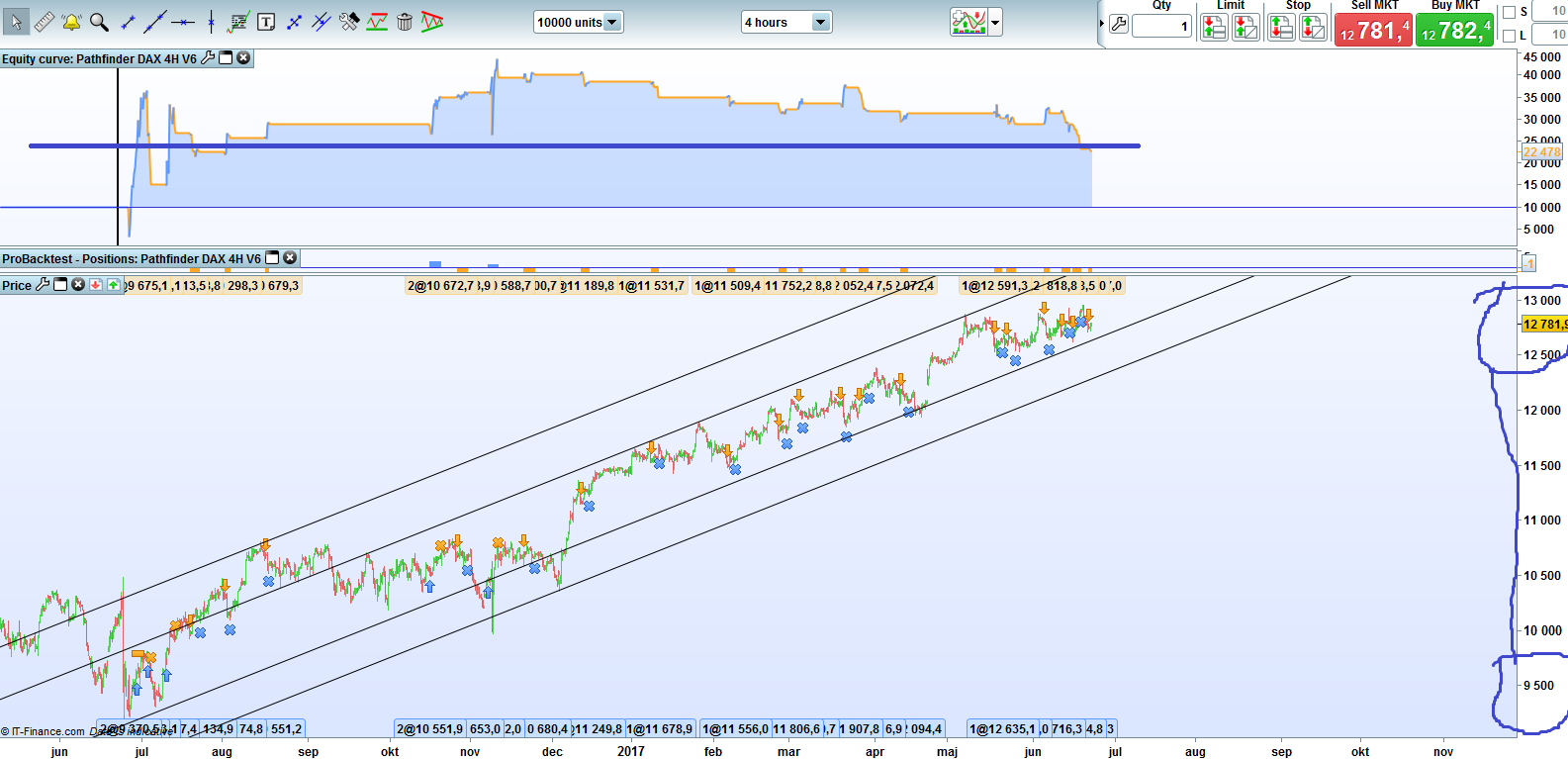
Task: Click the 1@12 591,3 position label
Action: (x=994, y=286)
